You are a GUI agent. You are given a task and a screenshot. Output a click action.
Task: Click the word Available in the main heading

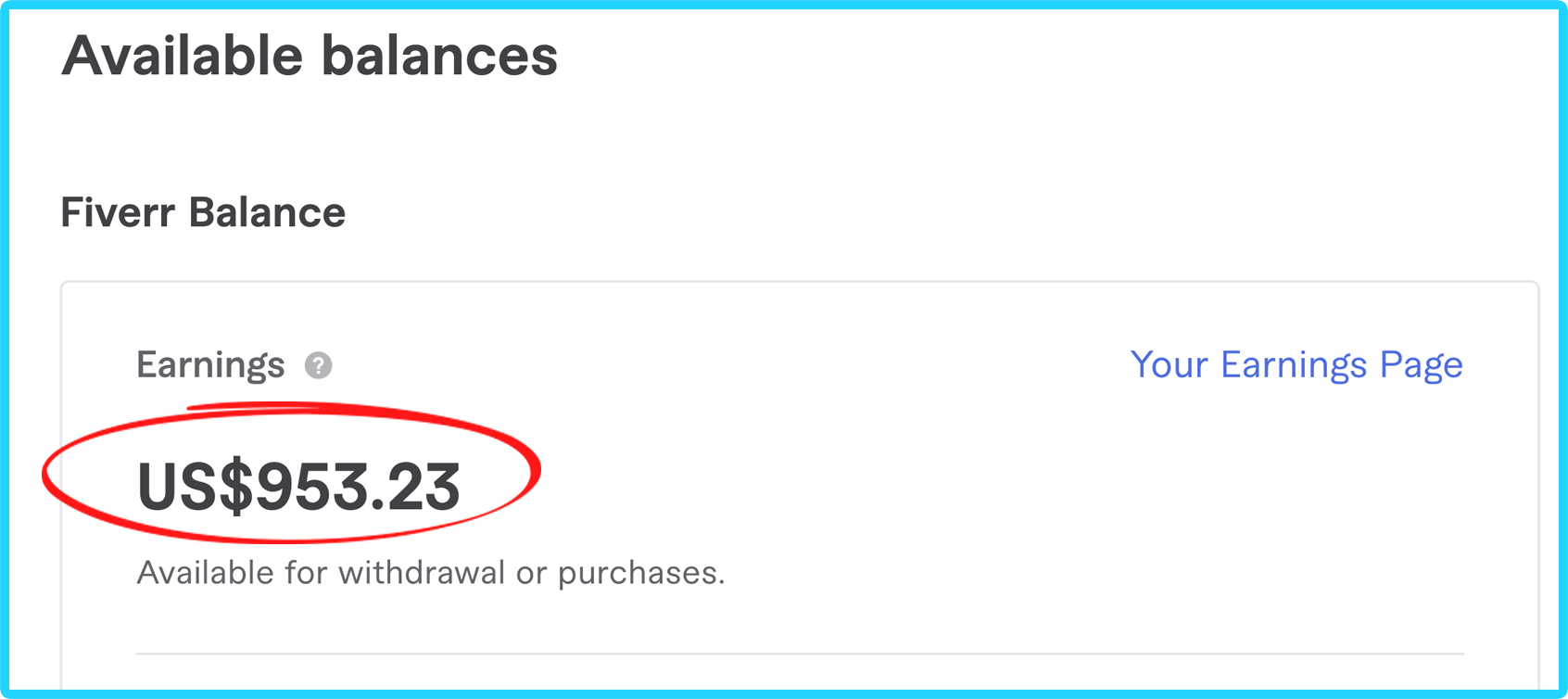pyautogui.click(x=183, y=56)
